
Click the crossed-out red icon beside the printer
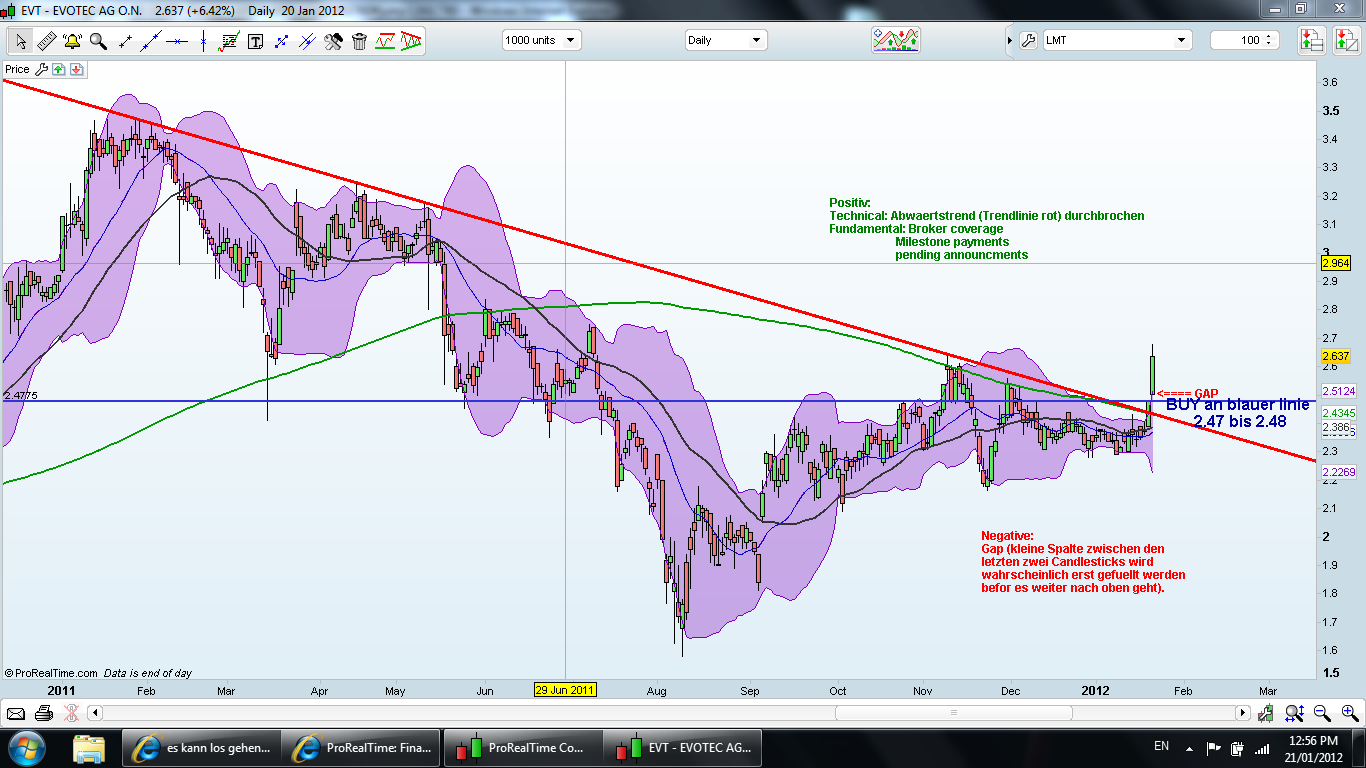coord(70,713)
